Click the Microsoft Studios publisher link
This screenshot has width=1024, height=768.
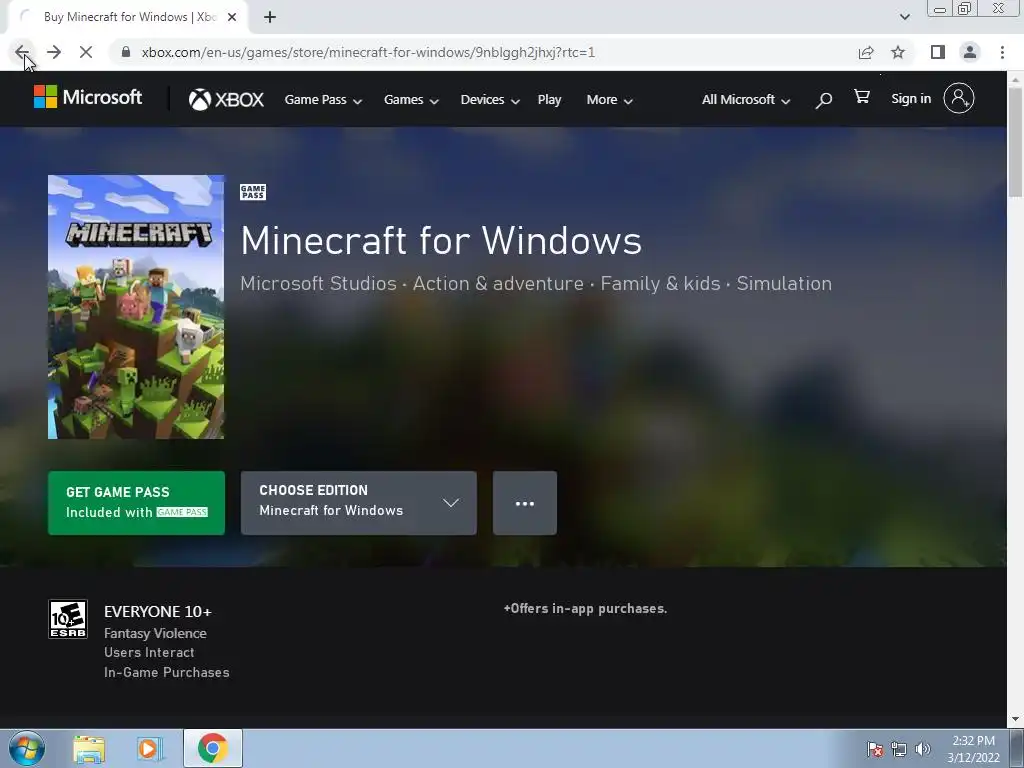click(x=318, y=283)
